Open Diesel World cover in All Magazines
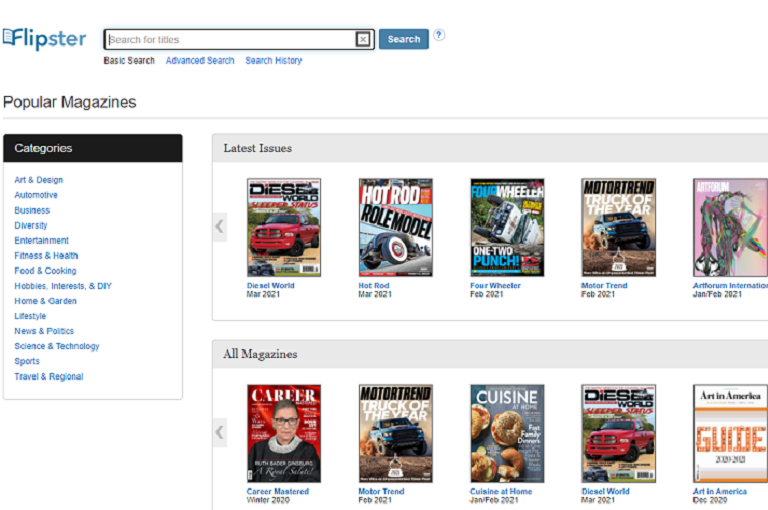This screenshot has height=510, width=768. [619, 434]
